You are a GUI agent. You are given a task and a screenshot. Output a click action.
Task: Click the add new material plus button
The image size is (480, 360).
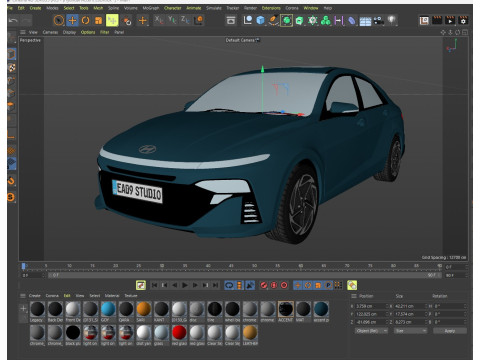pos(23,309)
